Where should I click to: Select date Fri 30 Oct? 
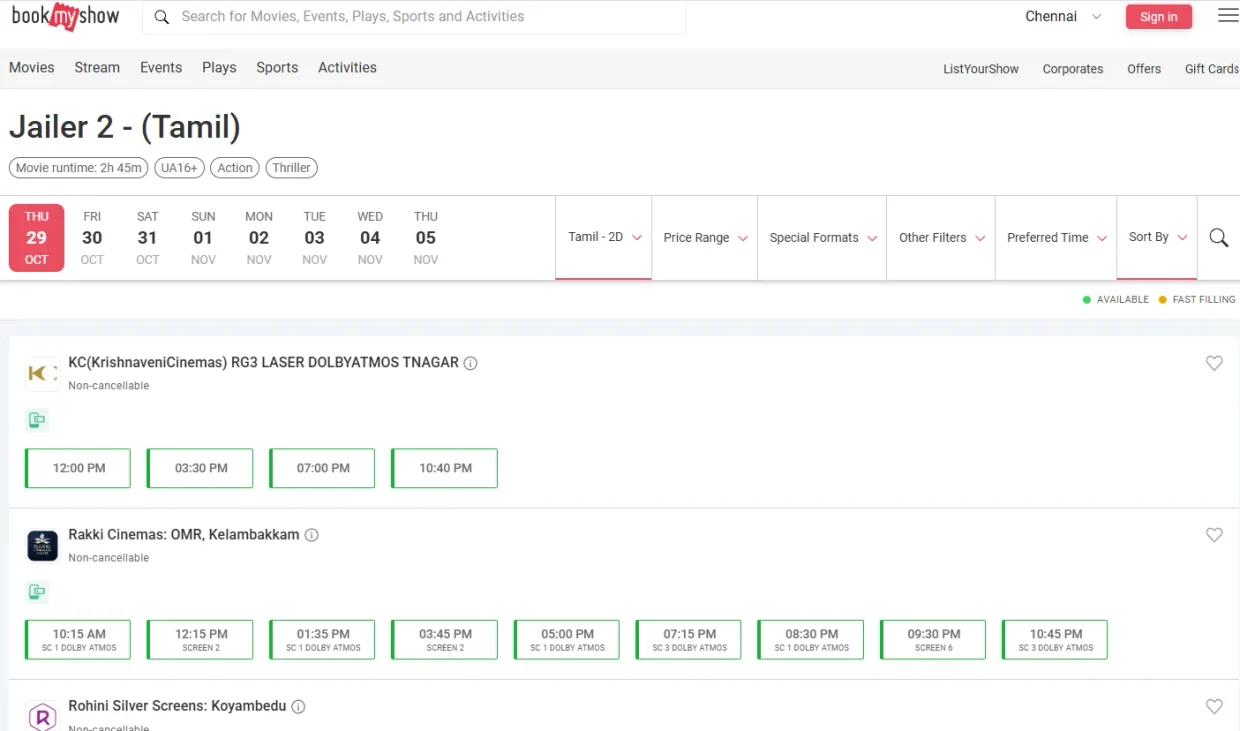(x=92, y=238)
